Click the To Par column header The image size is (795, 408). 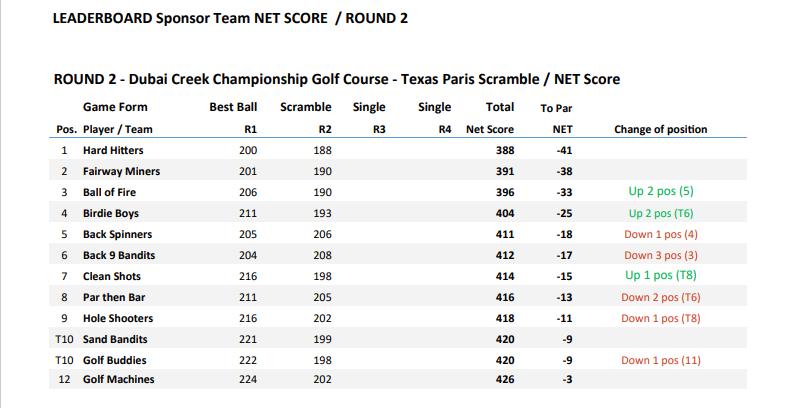(556, 108)
